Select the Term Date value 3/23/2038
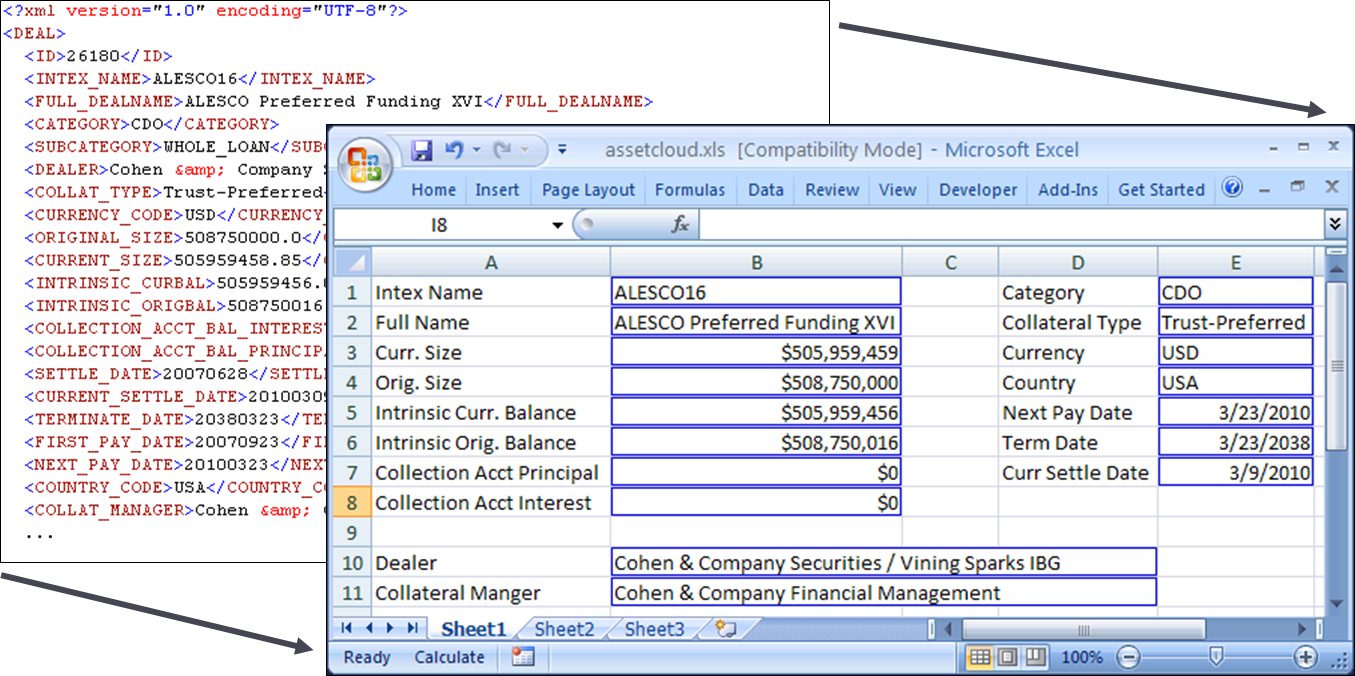The width and height of the screenshot is (1355, 676). click(x=1236, y=442)
